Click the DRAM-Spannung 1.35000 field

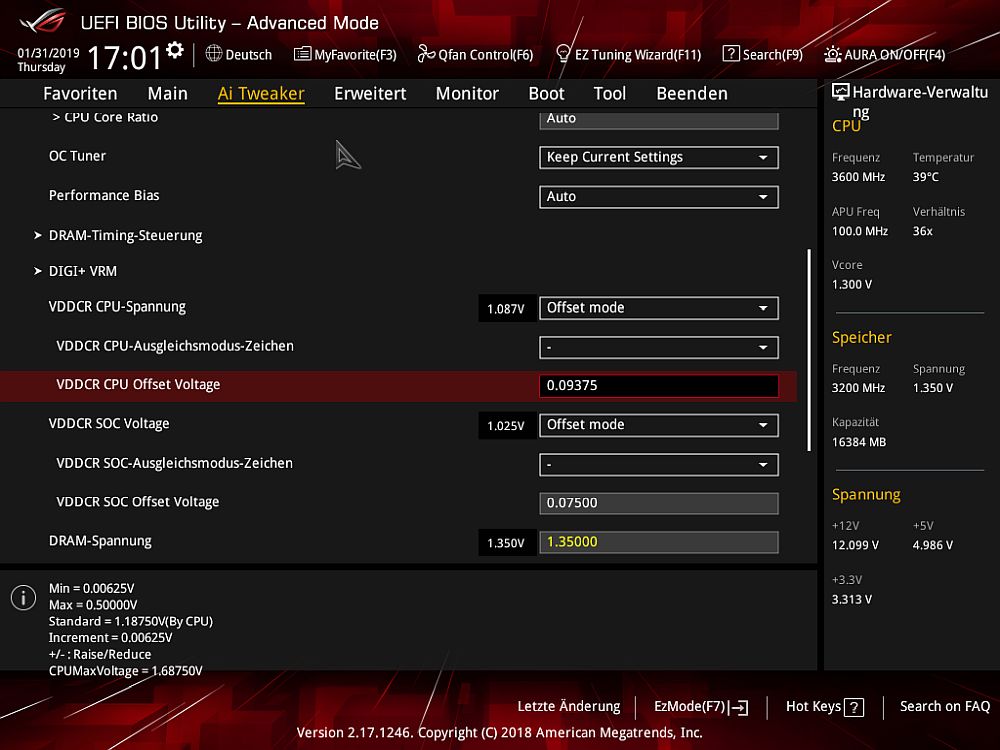pos(659,542)
